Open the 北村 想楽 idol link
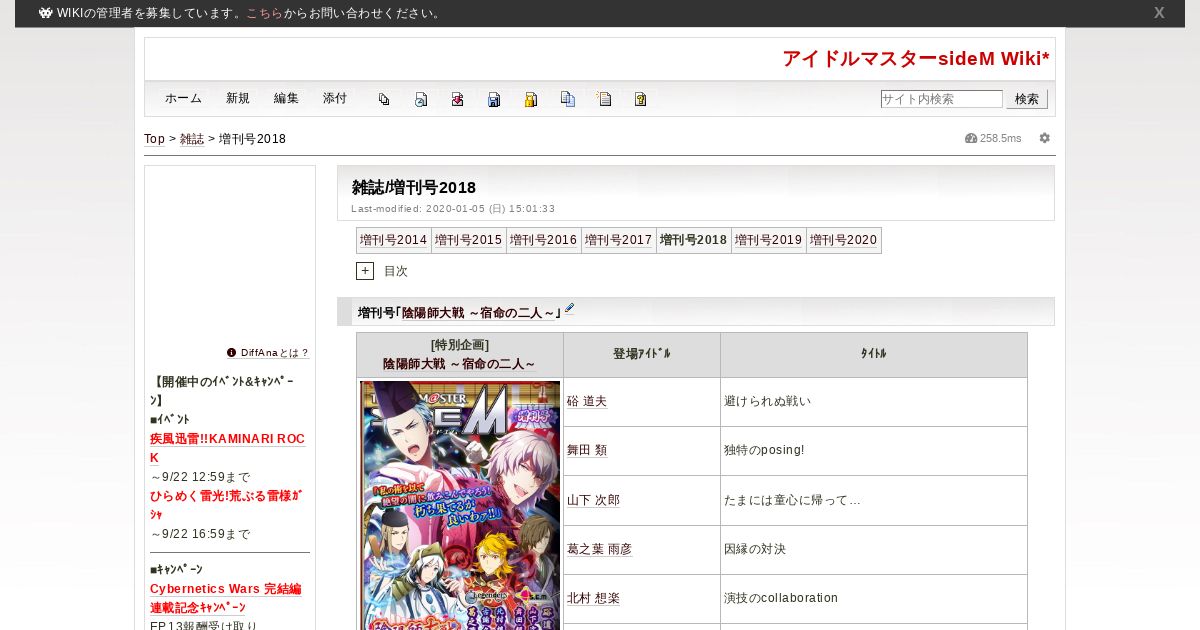Viewport: 1200px width, 630px height. pyautogui.click(x=593, y=598)
